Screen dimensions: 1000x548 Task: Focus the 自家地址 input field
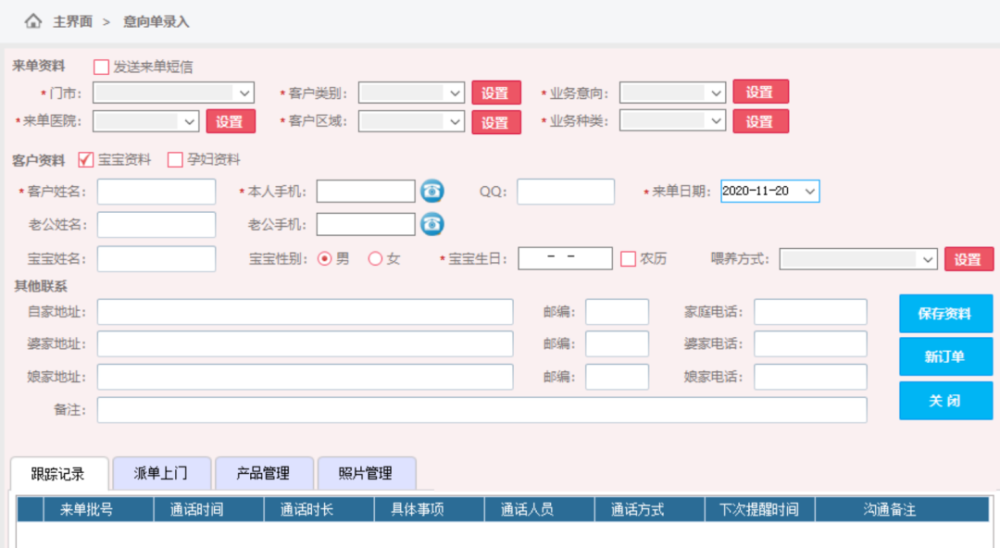point(305,312)
